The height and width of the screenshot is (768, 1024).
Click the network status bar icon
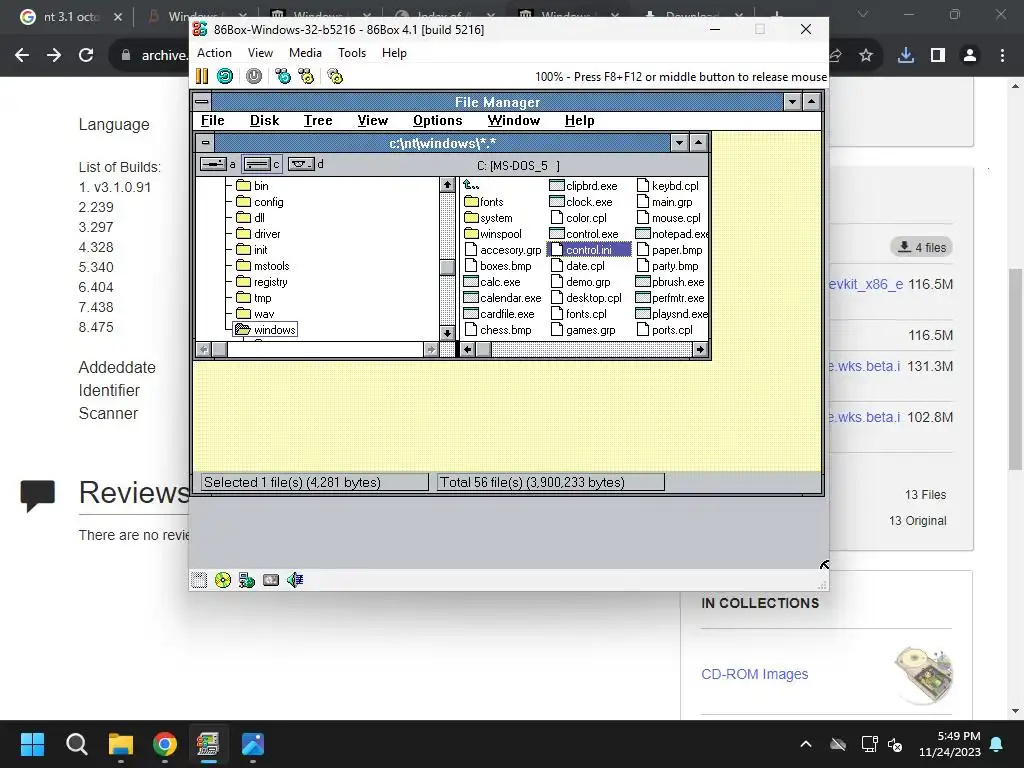[x=247, y=580]
